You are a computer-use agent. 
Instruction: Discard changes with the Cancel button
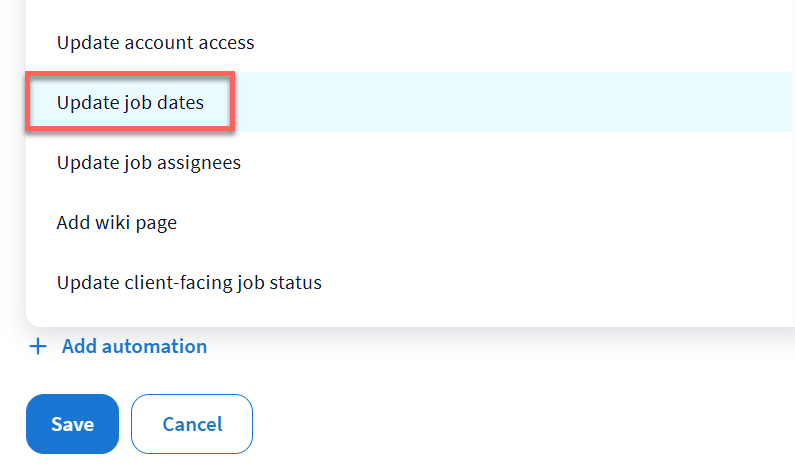pyautogui.click(x=191, y=424)
